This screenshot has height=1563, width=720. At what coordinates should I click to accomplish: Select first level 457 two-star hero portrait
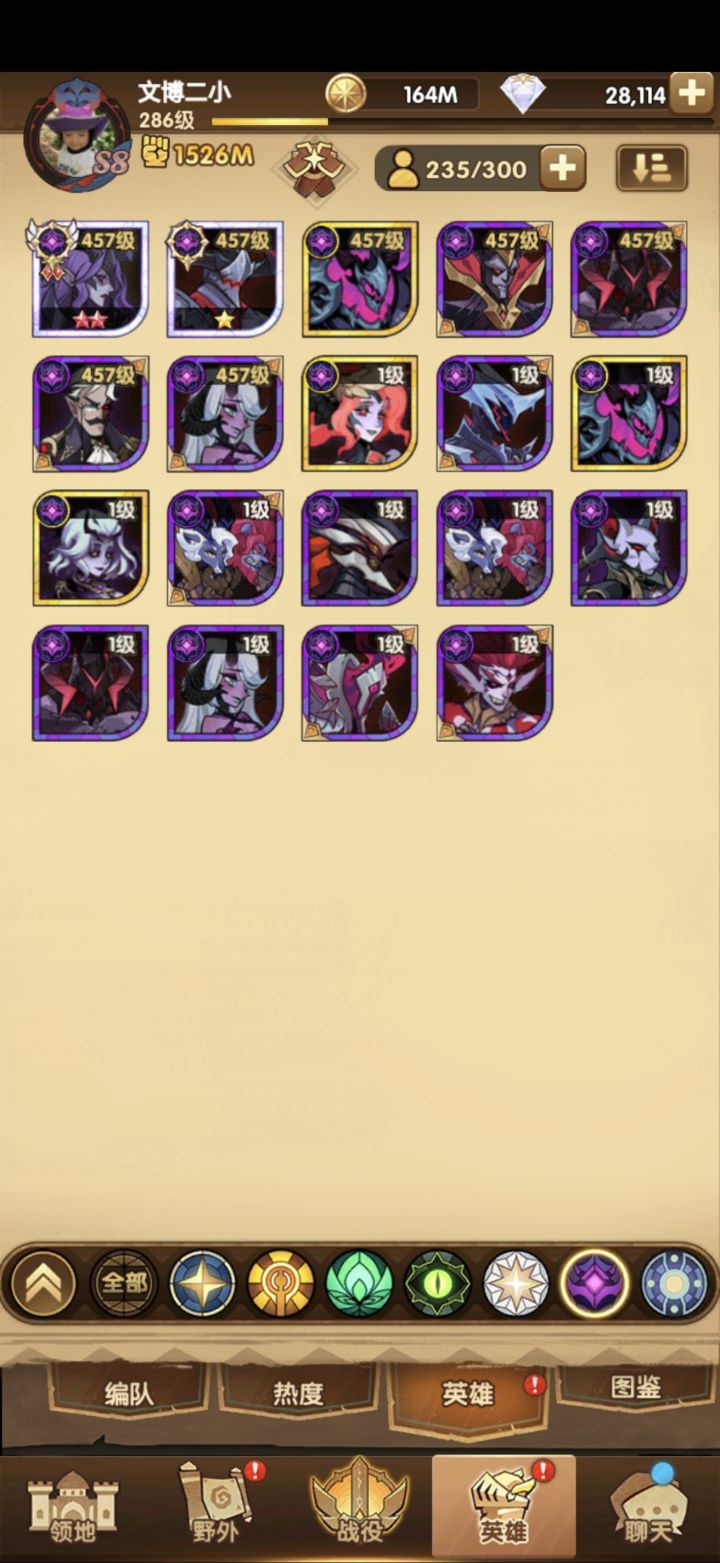point(91,279)
